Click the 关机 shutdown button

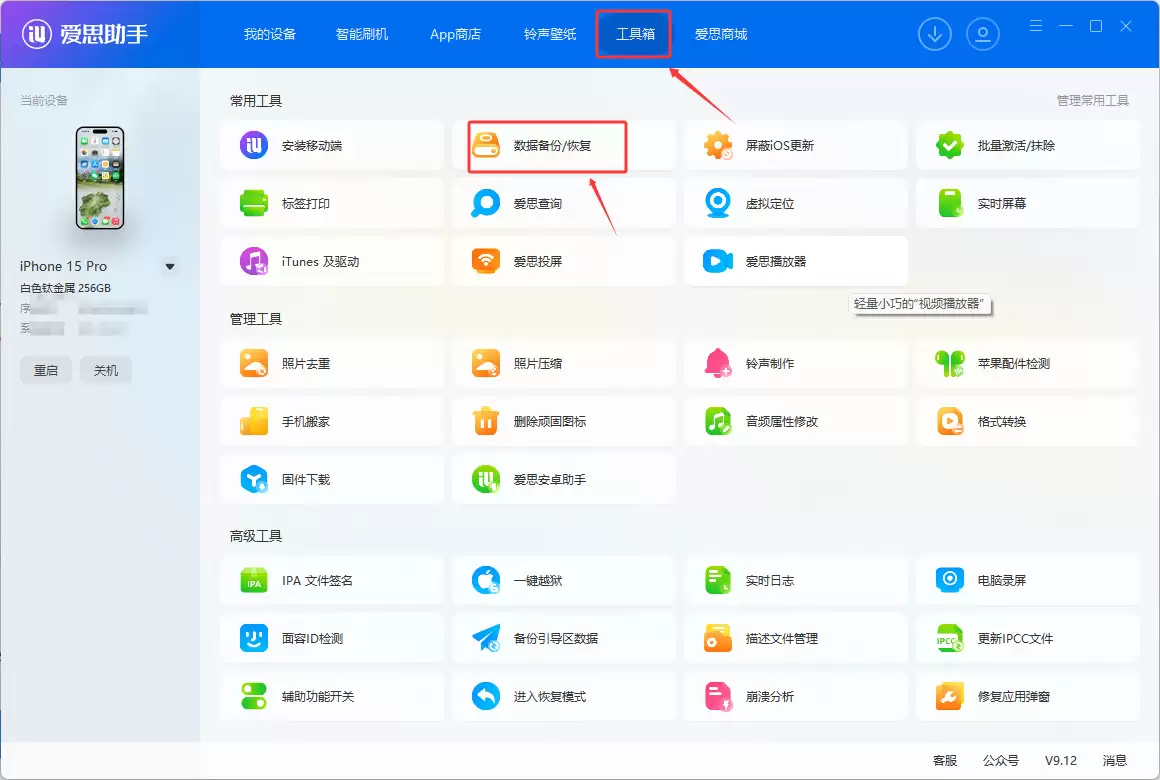[106, 370]
